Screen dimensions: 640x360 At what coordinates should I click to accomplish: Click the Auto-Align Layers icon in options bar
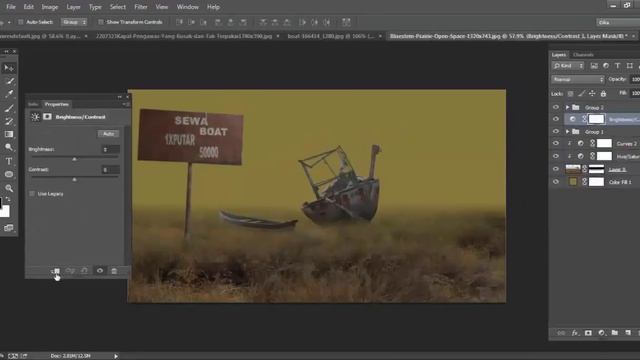346,22
